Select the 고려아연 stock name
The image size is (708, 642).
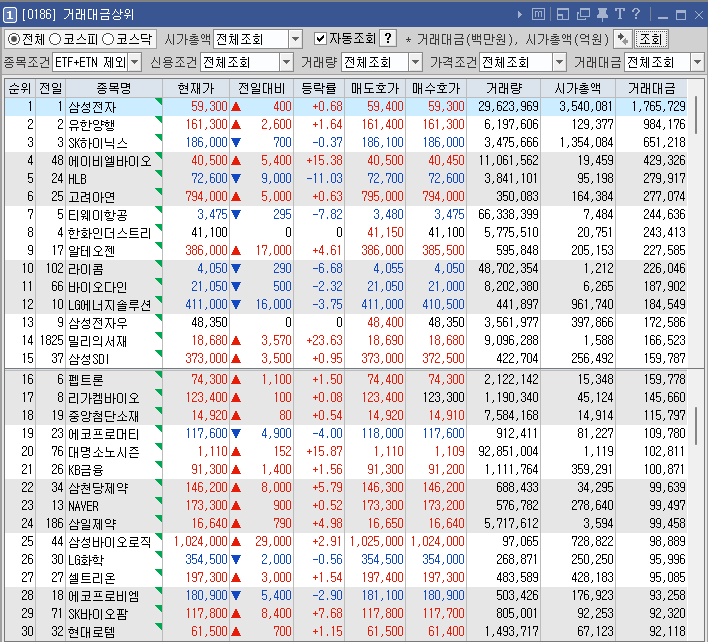[91, 197]
